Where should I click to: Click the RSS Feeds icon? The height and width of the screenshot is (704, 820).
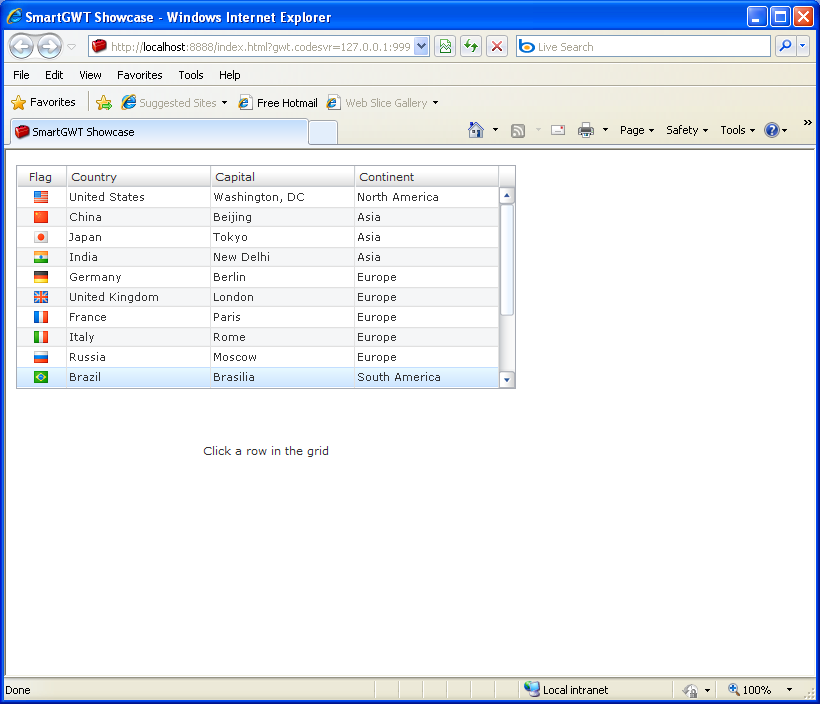(518, 130)
